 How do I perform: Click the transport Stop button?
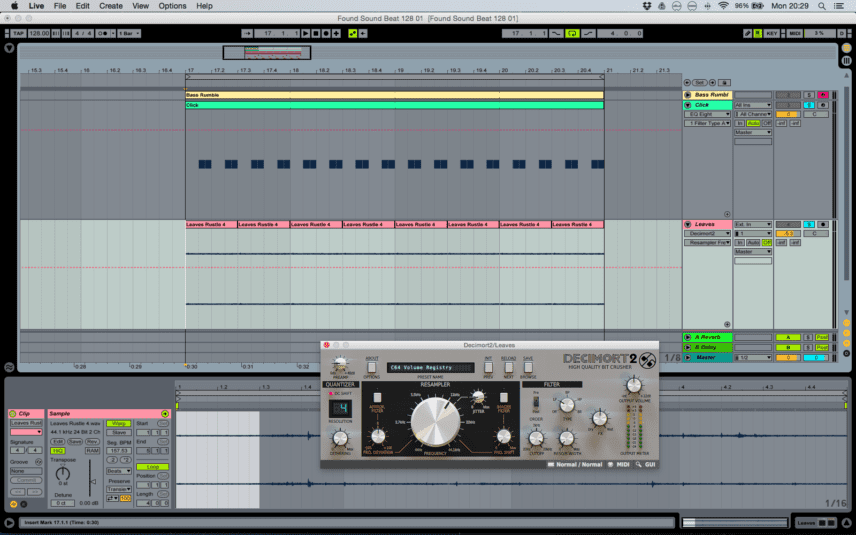tap(316, 33)
